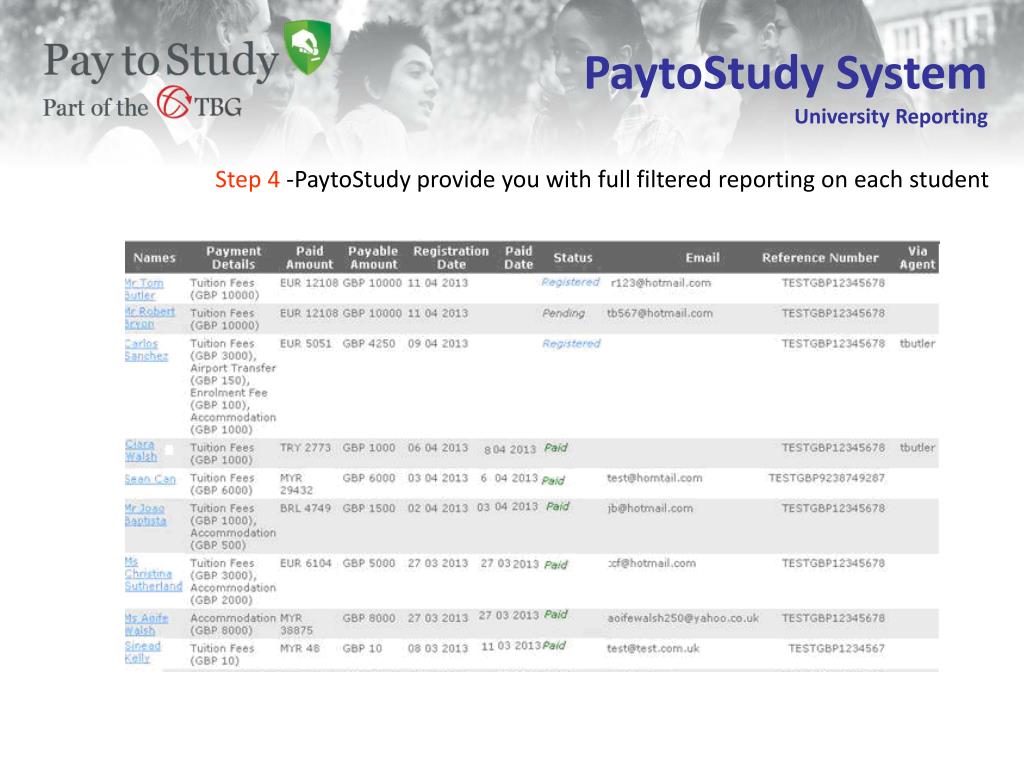Click payable amount GBP 8000
Image resolution: width=1024 pixels, height=768 pixels.
pyautogui.click(x=369, y=618)
